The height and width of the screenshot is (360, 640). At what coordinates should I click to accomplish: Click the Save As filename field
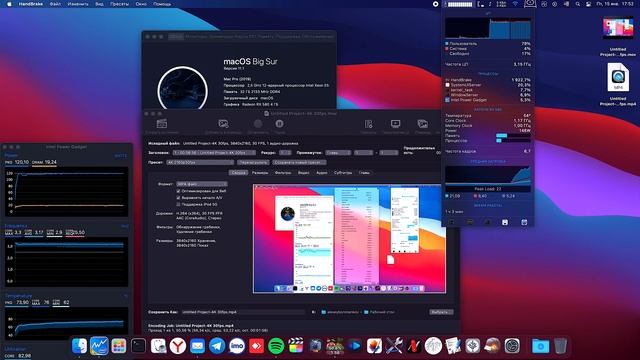242,312
